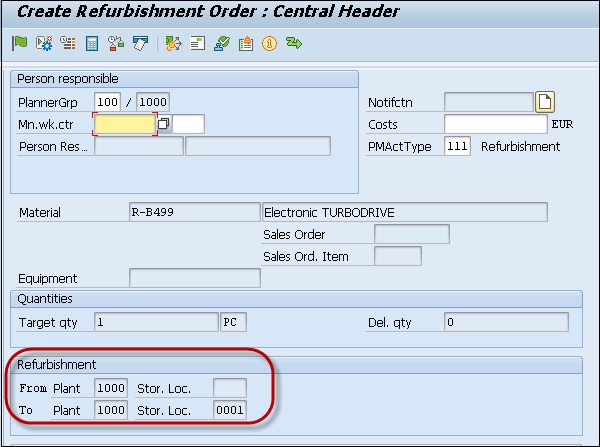
Task: Click the gear settings toolbar icon
Action: [x=43, y=44]
